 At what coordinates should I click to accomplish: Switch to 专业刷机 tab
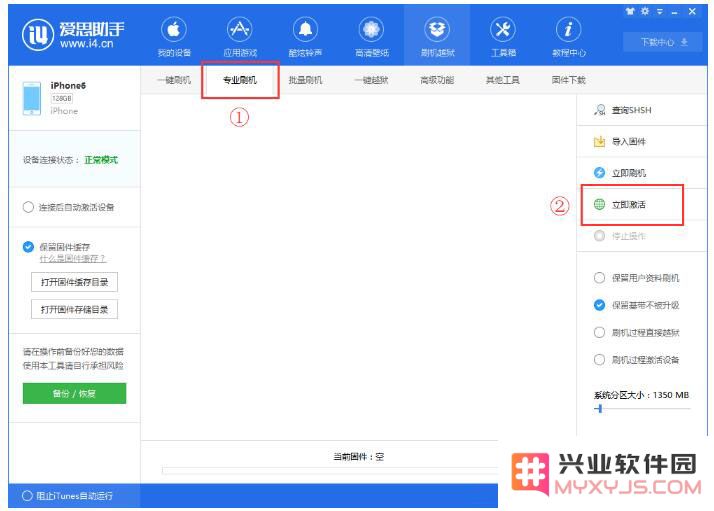[x=240, y=80]
